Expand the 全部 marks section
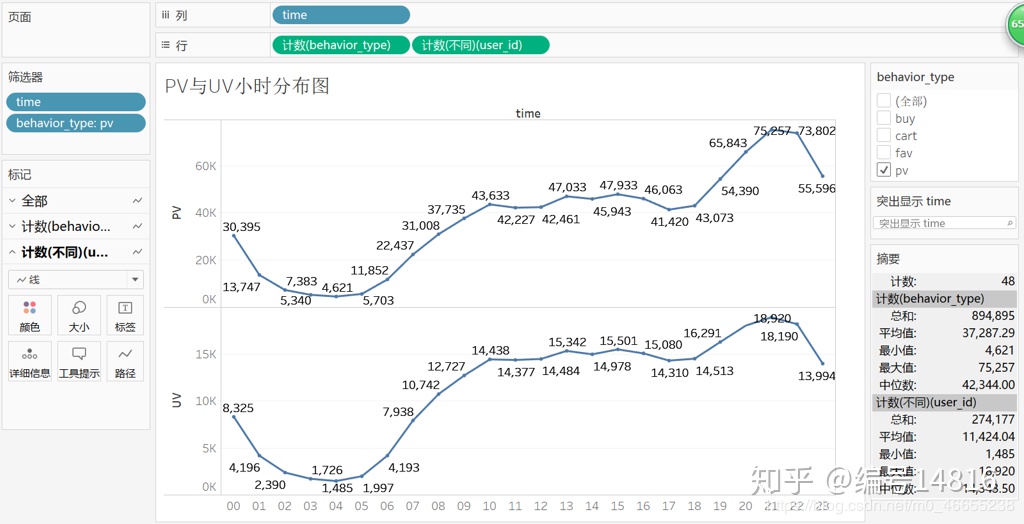 point(13,201)
